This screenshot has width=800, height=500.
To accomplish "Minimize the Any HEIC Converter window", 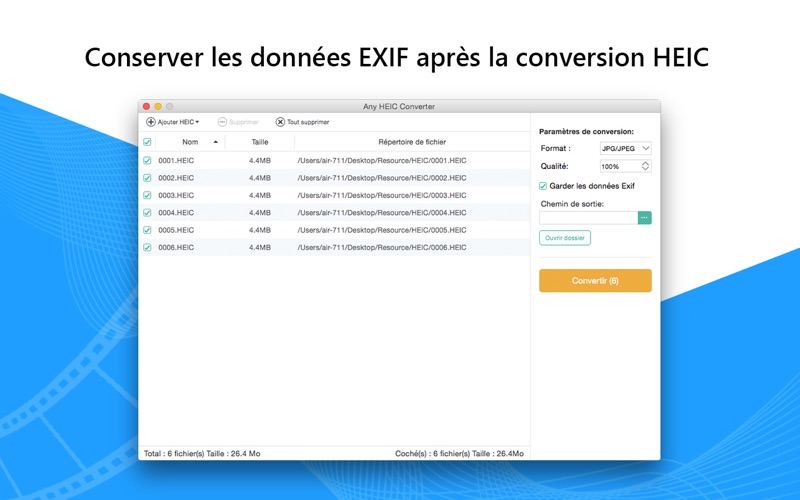I will click(158, 106).
